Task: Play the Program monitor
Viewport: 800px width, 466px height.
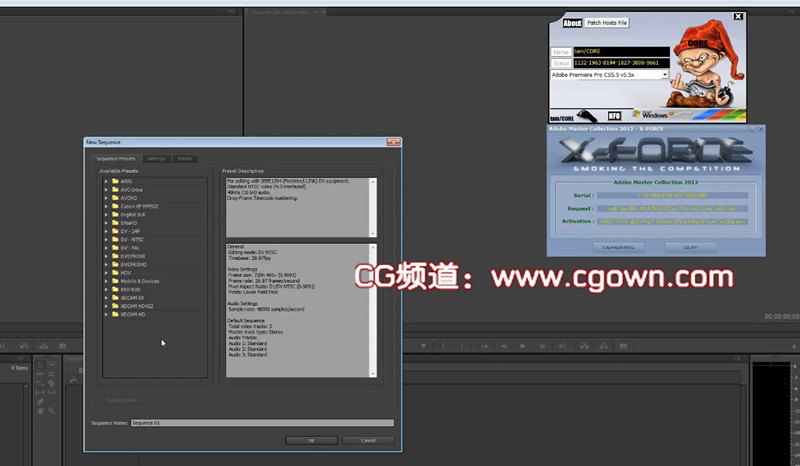Action: click(523, 346)
